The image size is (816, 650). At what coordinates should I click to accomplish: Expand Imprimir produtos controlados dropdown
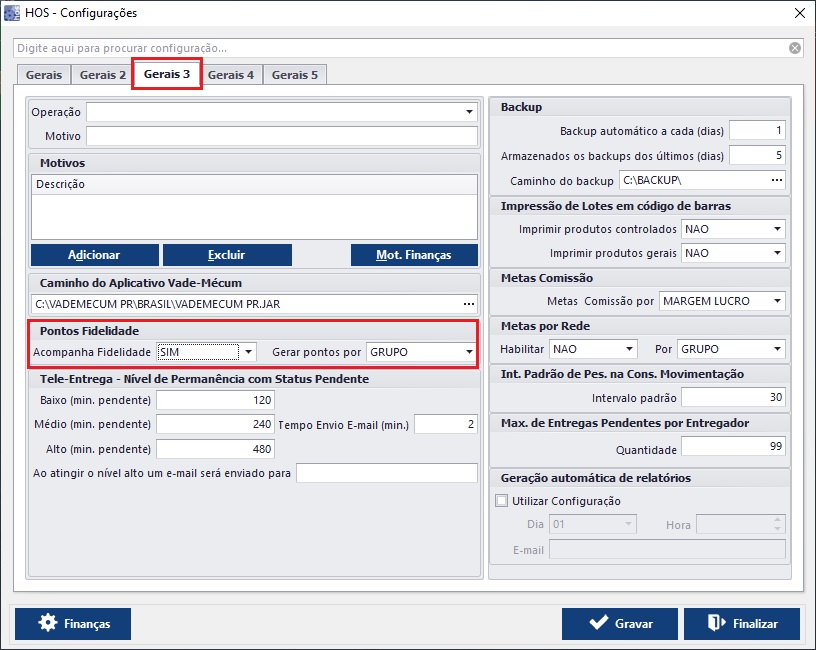point(777,229)
